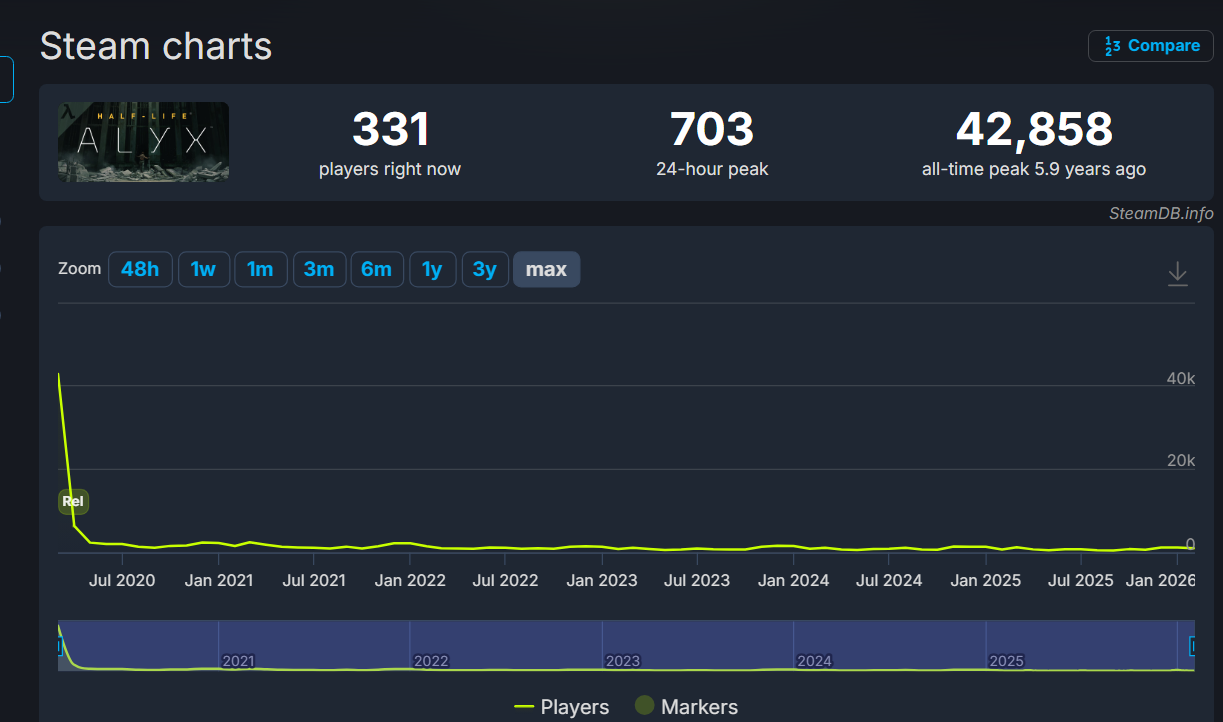The height and width of the screenshot is (722, 1223).
Task: Set chart zoom to 1y
Action: [x=432, y=269]
